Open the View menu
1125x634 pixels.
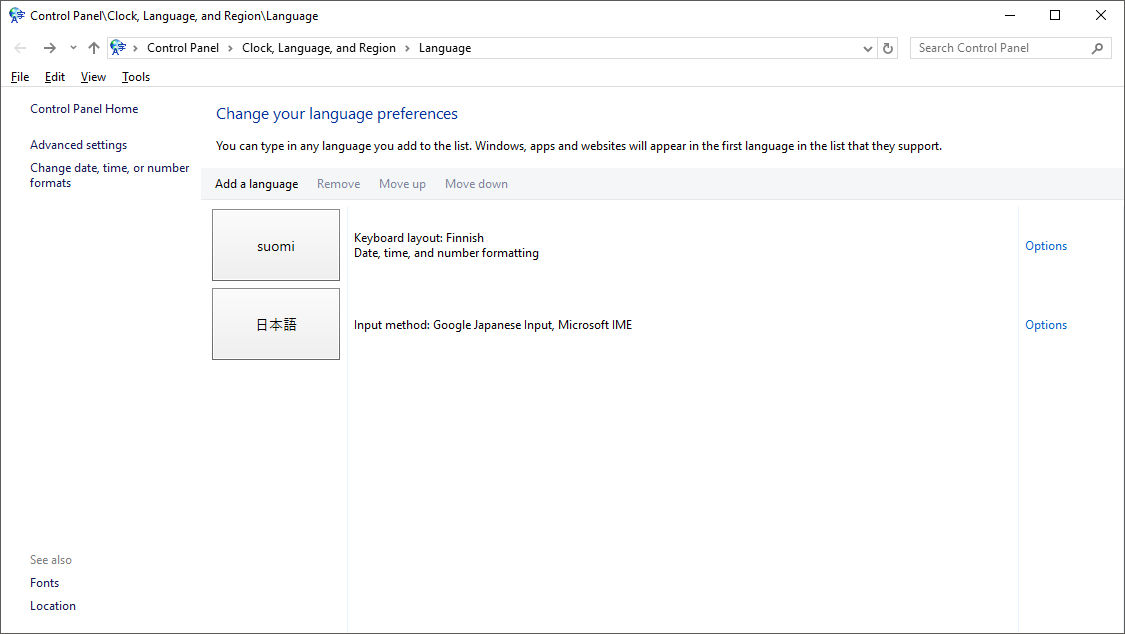coord(93,77)
